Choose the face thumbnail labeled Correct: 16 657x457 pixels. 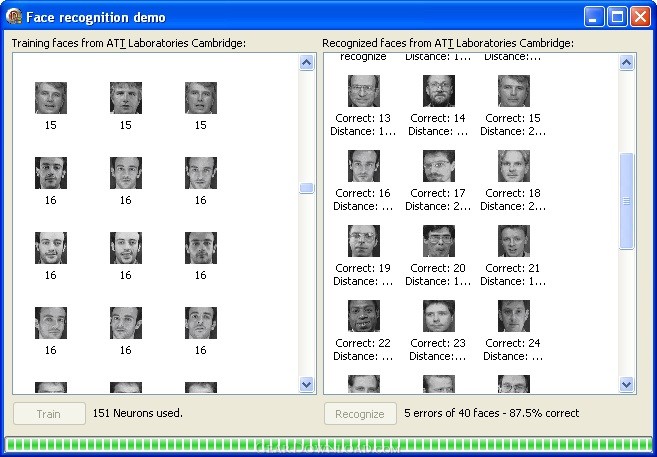pyautogui.click(x=364, y=166)
